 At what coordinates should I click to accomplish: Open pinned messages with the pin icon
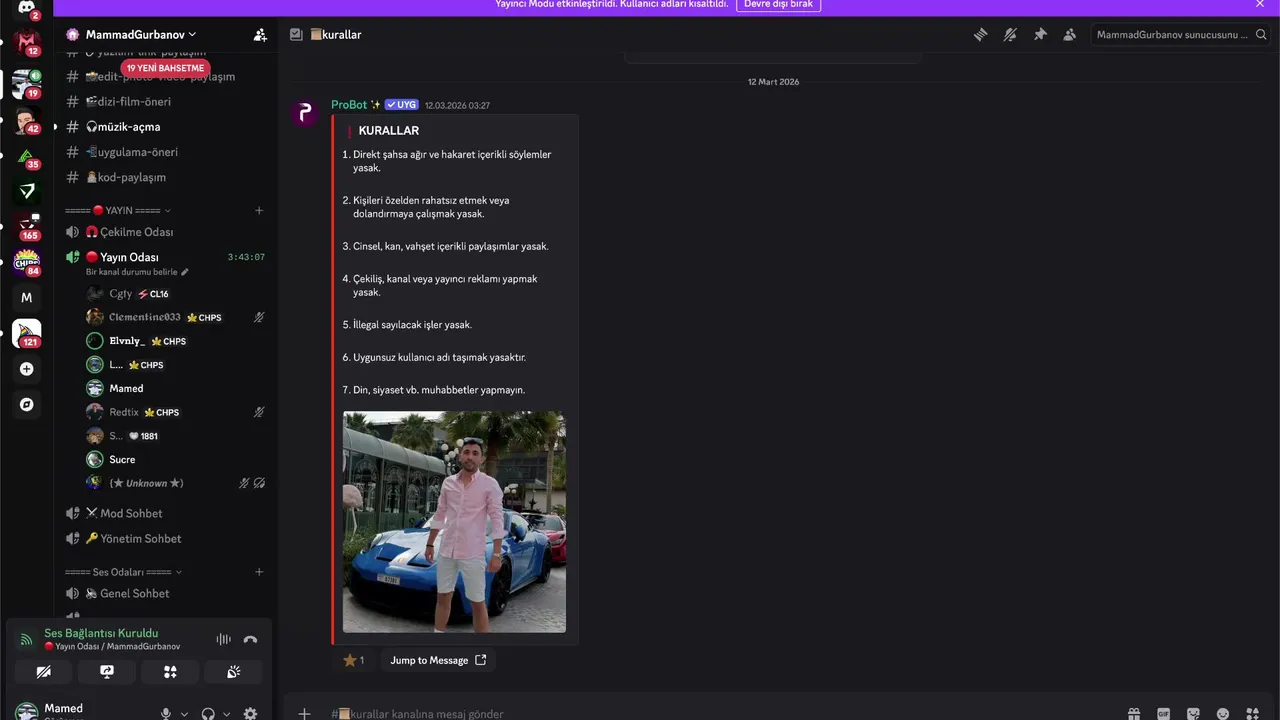point(1040,34)
